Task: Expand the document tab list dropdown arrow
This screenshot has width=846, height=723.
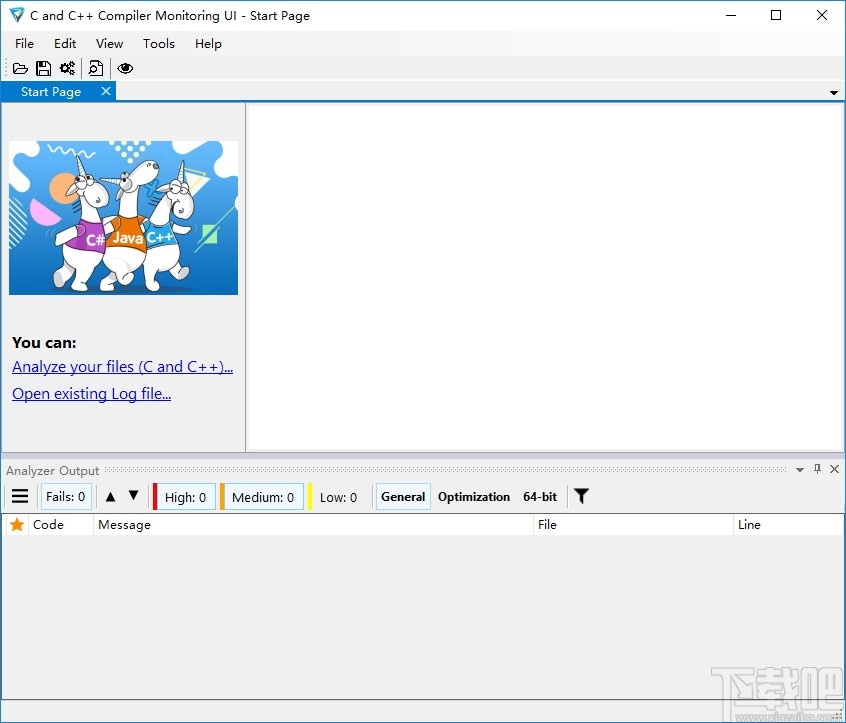Action: (x=834, y=93)
